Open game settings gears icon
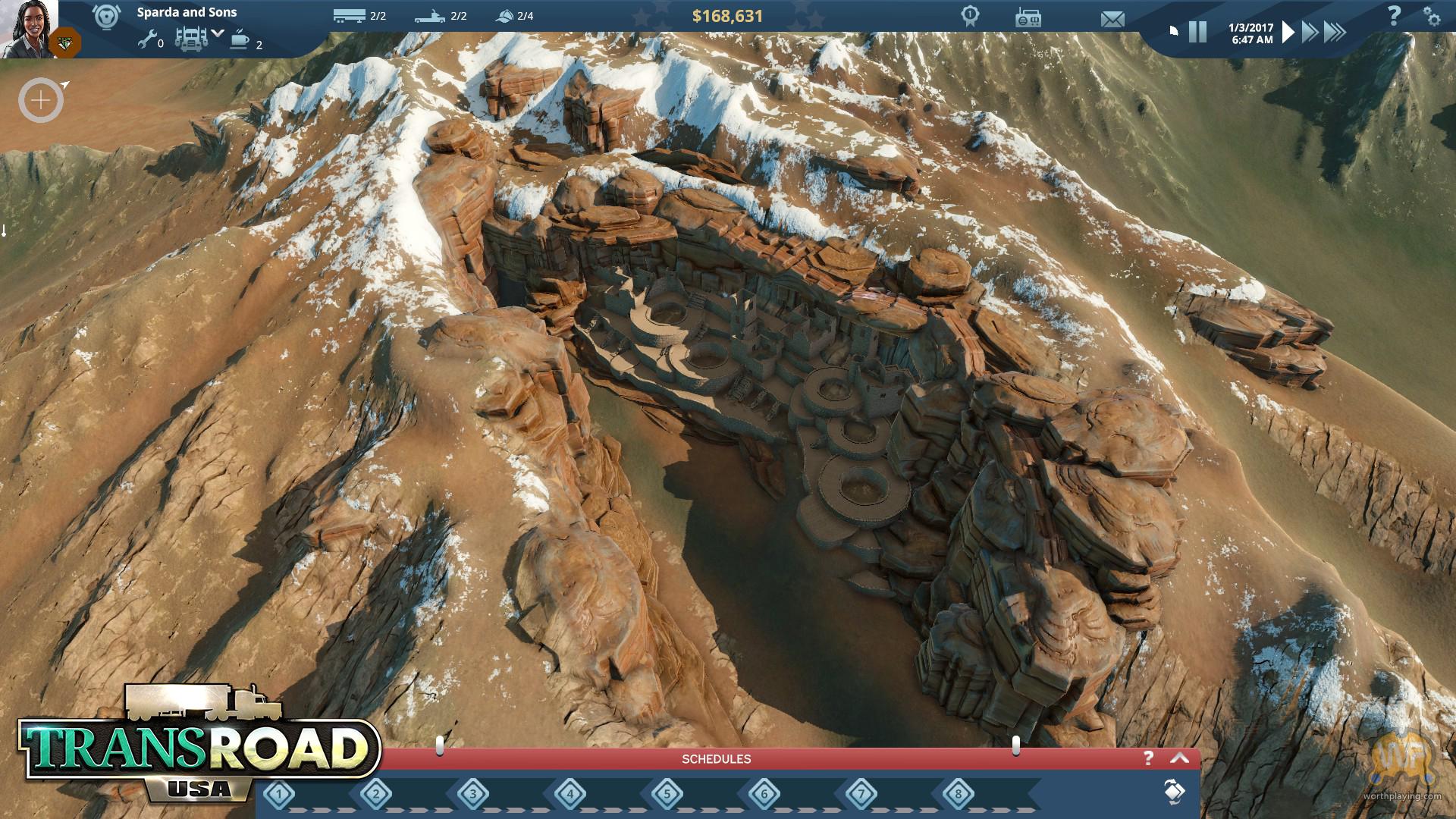Viewport: 1456px width, 819px height. coord(1432,16)
